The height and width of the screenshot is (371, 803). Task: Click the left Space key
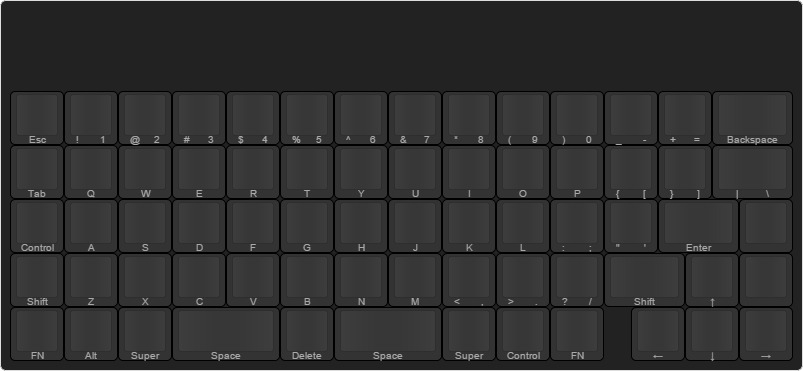tap(226, 334)
